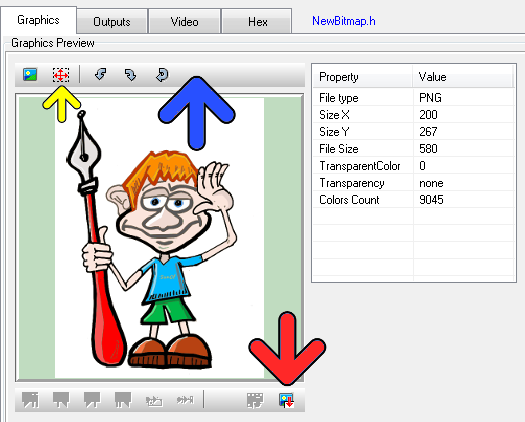Image resolution: width=525 pixels, height=422 pixels.
Task: Switch to the Outputs tab
Action: pyautogui.click(x=112, y=22)
